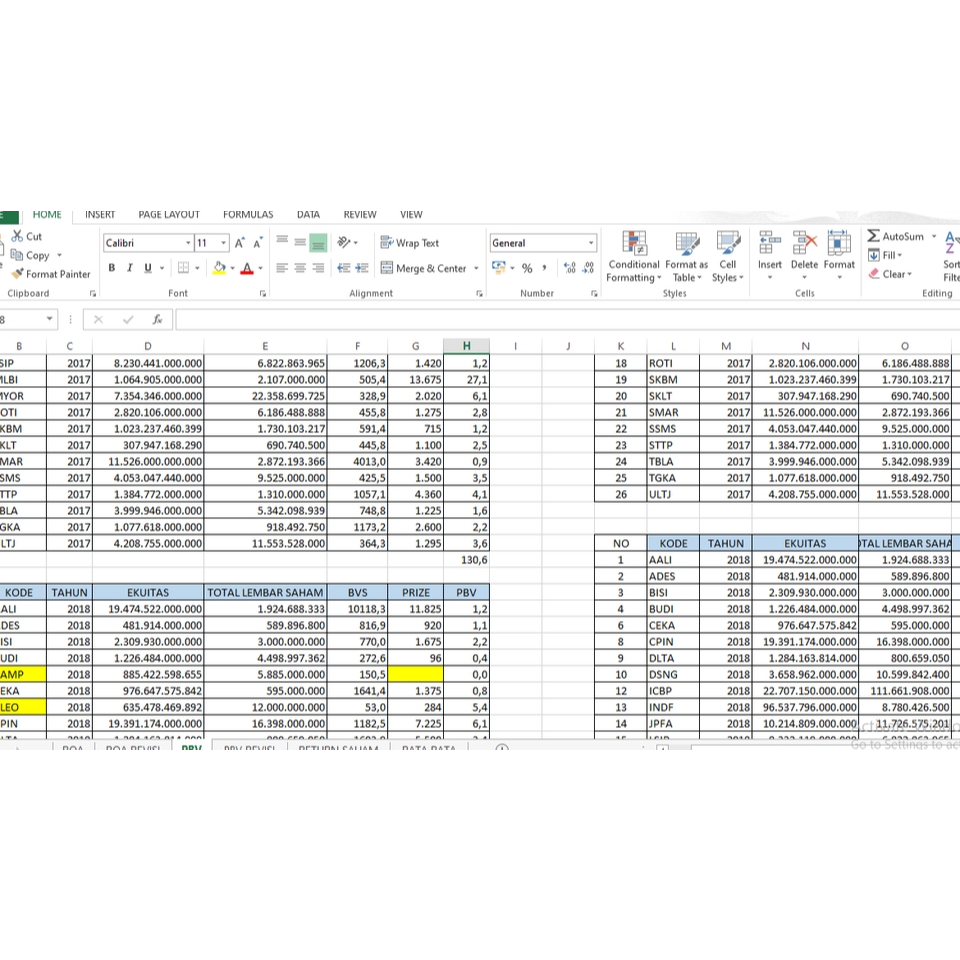The image size is (960, 960).
Task: Open the FORMULAS ribbon tab
Action: coord(248,214)
